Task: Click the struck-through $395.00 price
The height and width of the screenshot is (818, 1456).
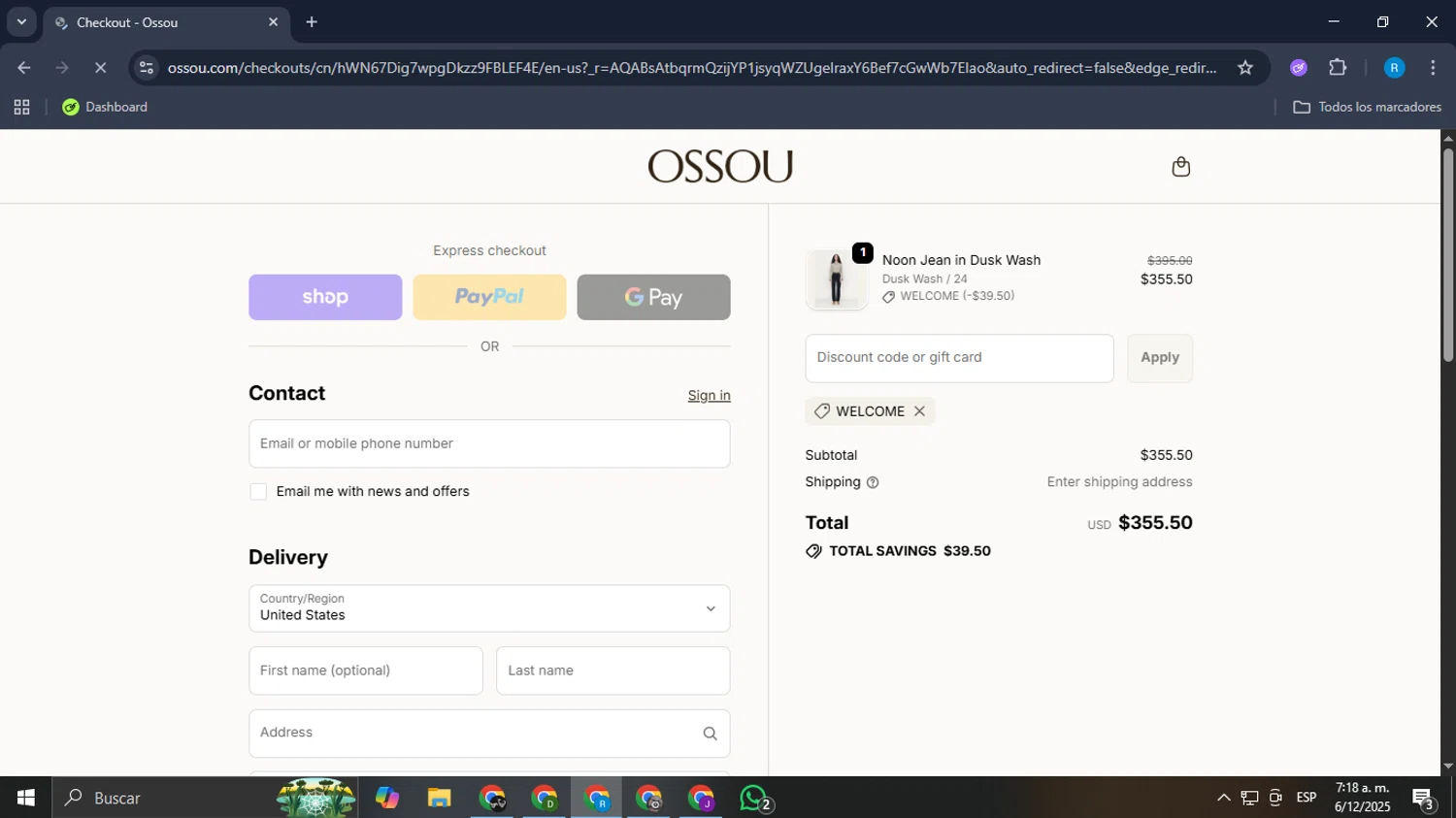Action: coord(1170,261)
